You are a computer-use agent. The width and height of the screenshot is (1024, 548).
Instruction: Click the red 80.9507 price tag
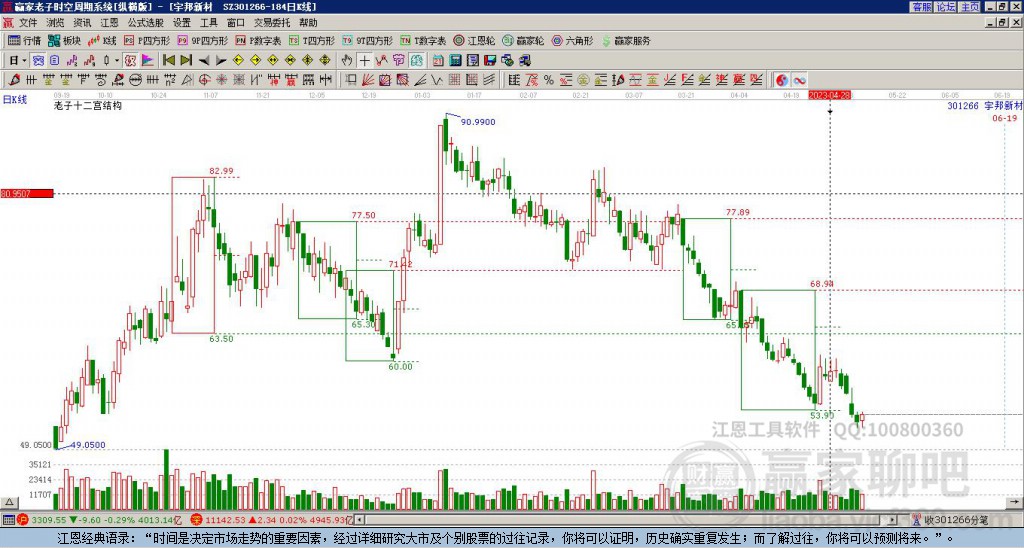pyautogui.click(x=27, y=193)
